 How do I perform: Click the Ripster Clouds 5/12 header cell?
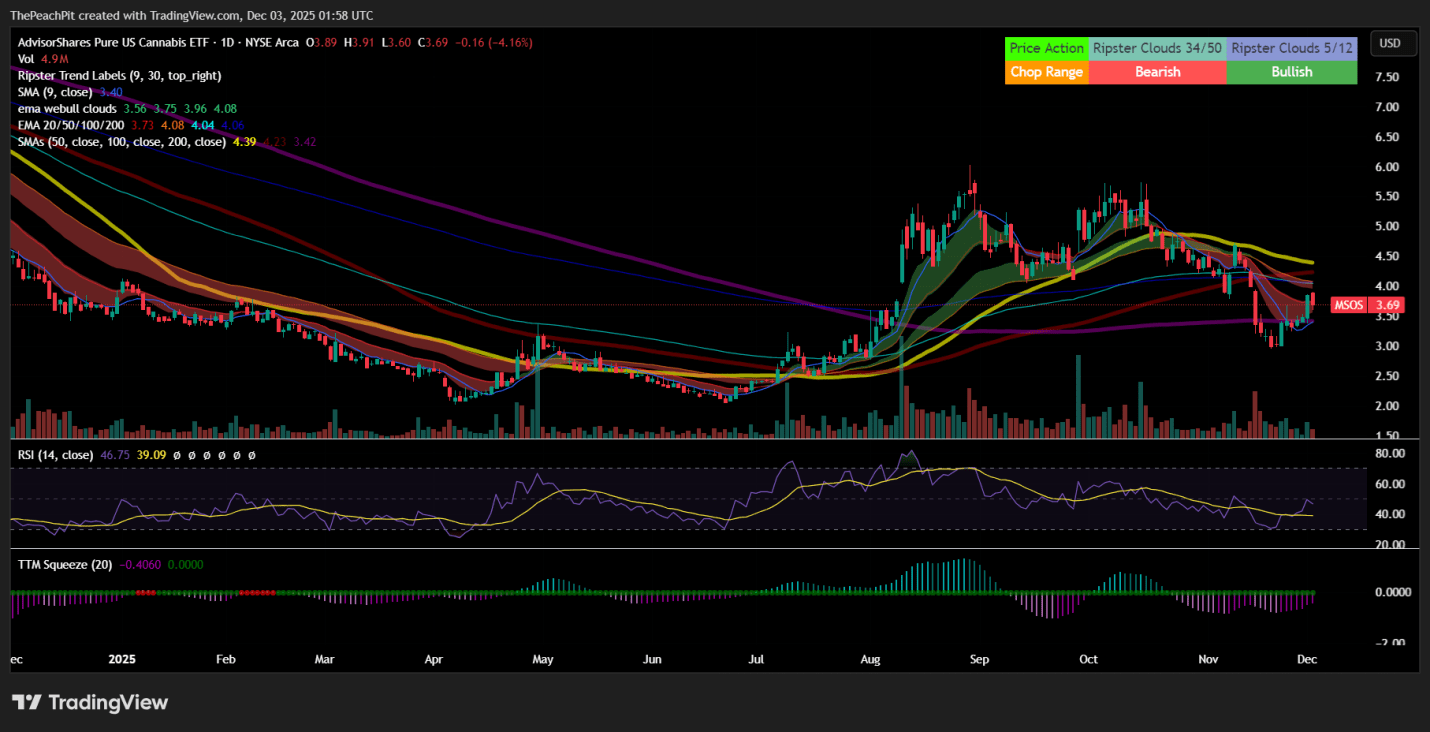click(1291, 48)
